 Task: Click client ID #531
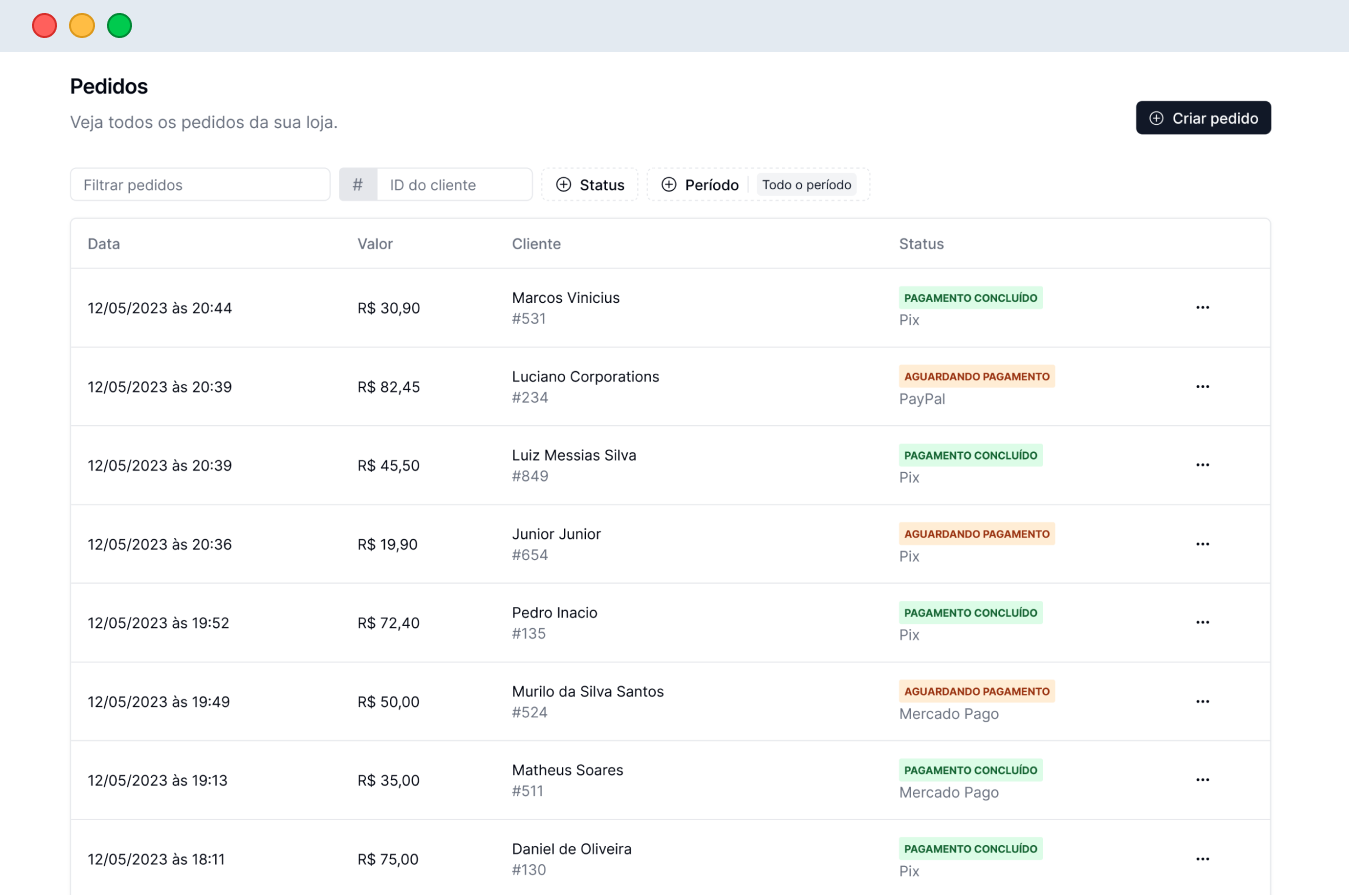[529, 319]
